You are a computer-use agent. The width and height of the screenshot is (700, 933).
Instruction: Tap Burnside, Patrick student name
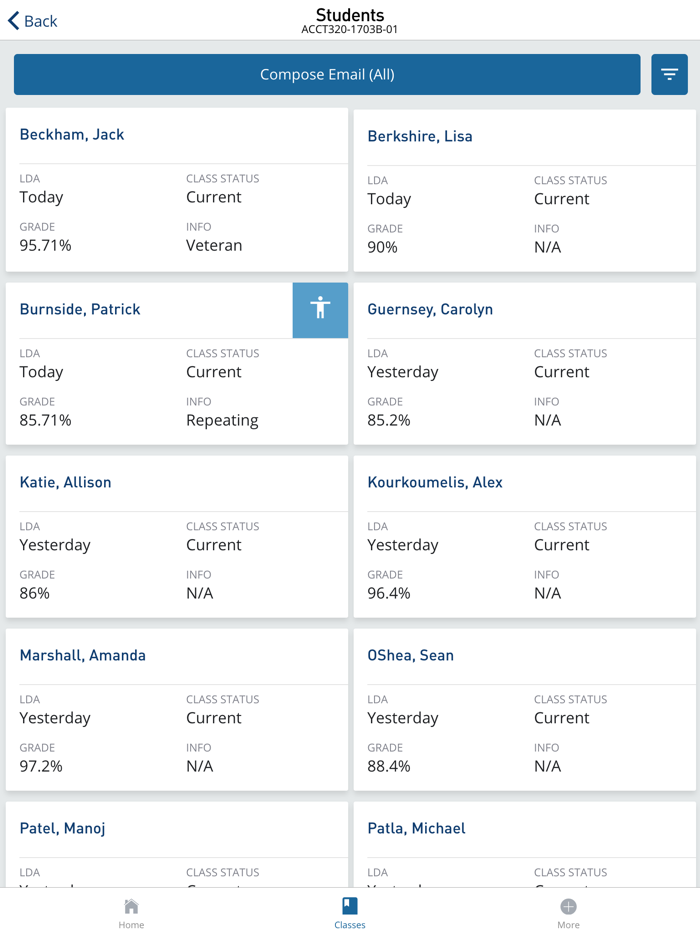(x=80, y=310)
